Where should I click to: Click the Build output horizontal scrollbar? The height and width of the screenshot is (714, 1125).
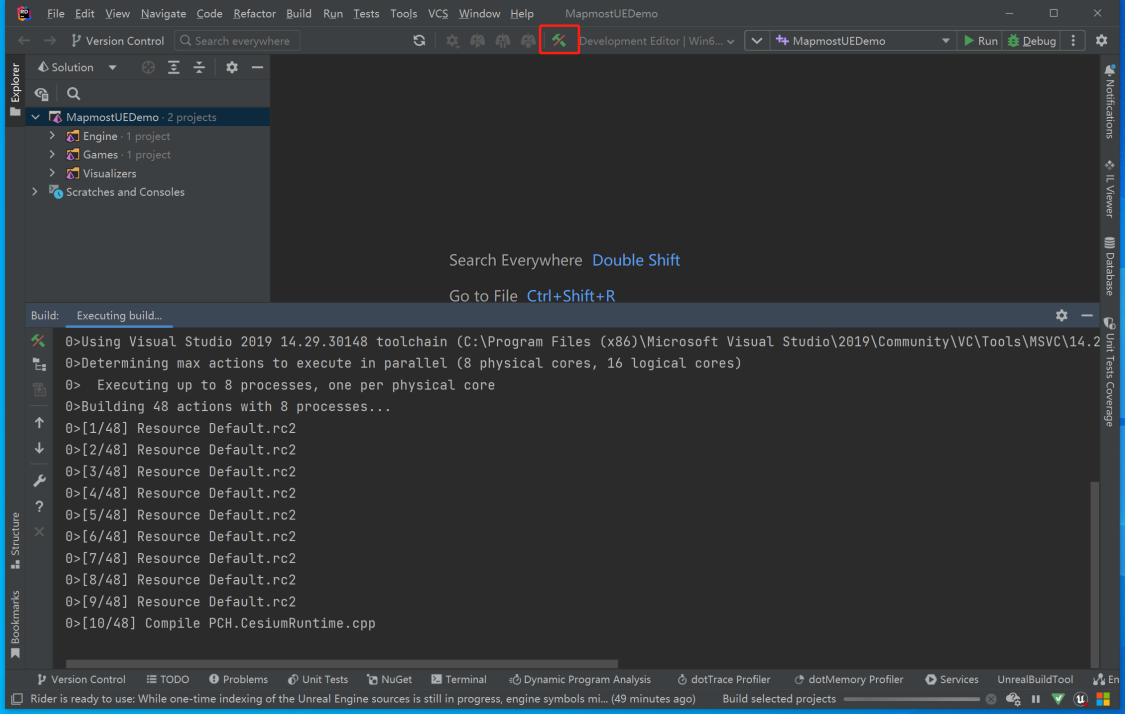[342, 664]
